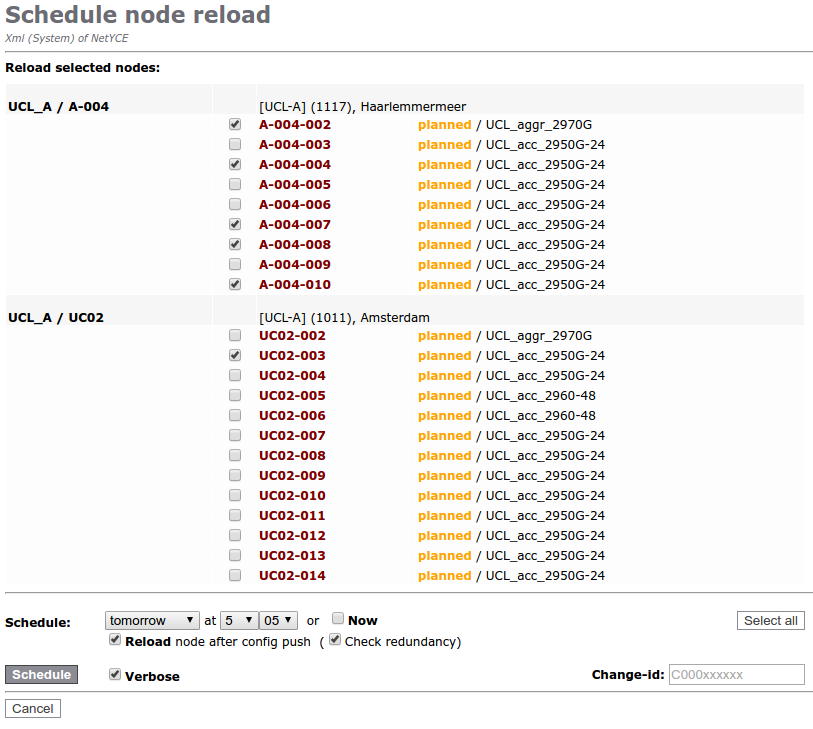Select the A-004-010 node checkbox
Image resolution: width=813 pixels, height=729 pixels.
[x=235, y=285]
